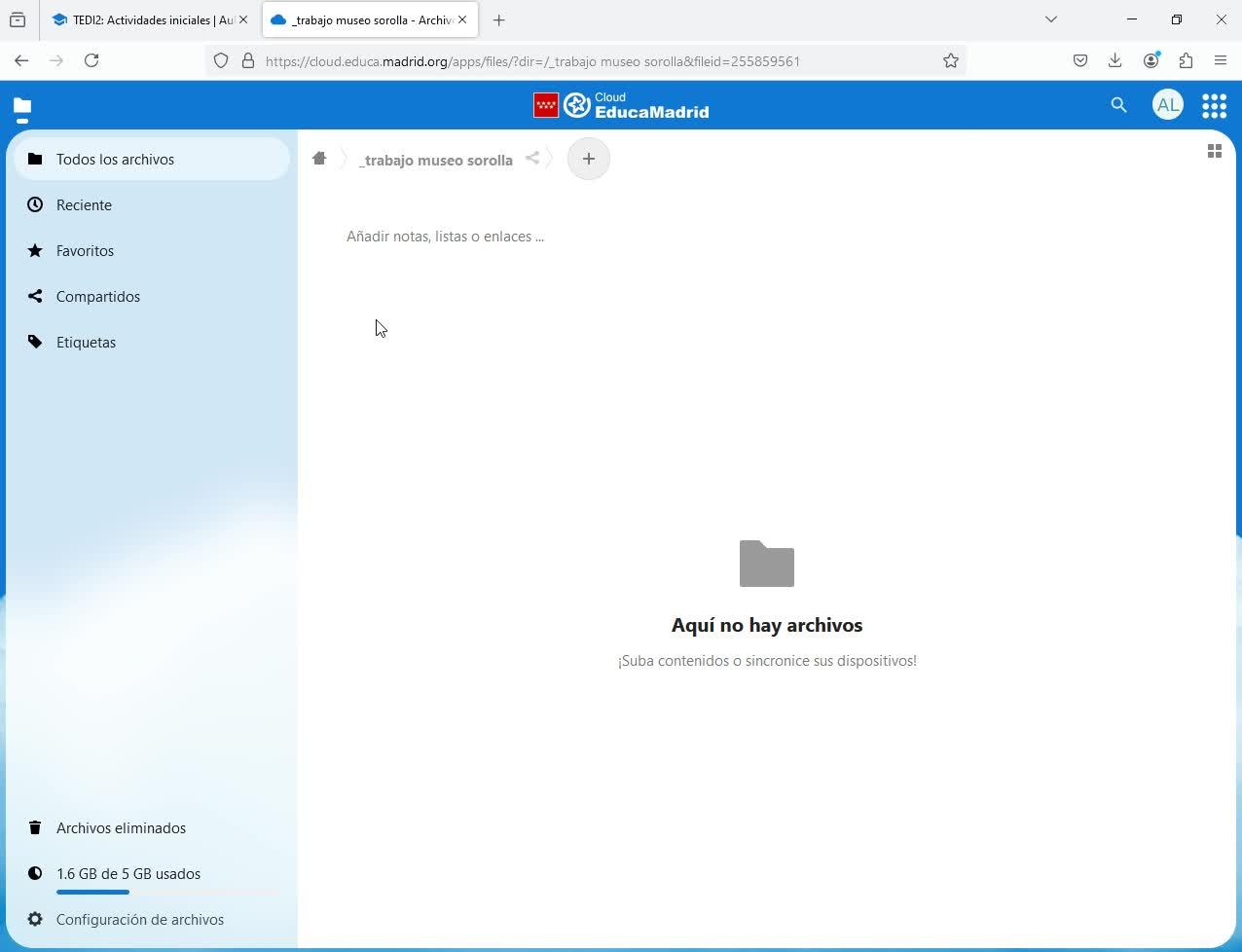
Task: Open Compartidos in sidebar
Action: (152, 296)
